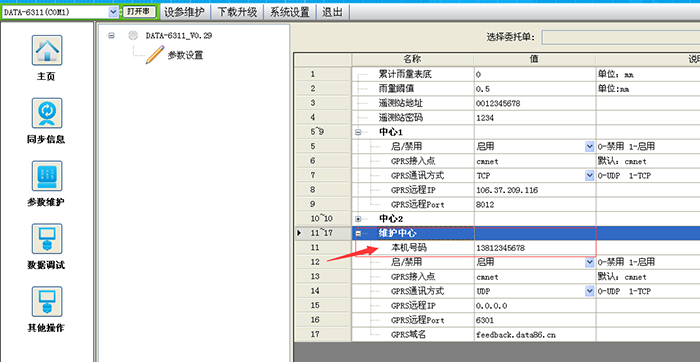Click the 值 column header
The height and width of the screenshot is (362, 700).
tap(534, 59)
